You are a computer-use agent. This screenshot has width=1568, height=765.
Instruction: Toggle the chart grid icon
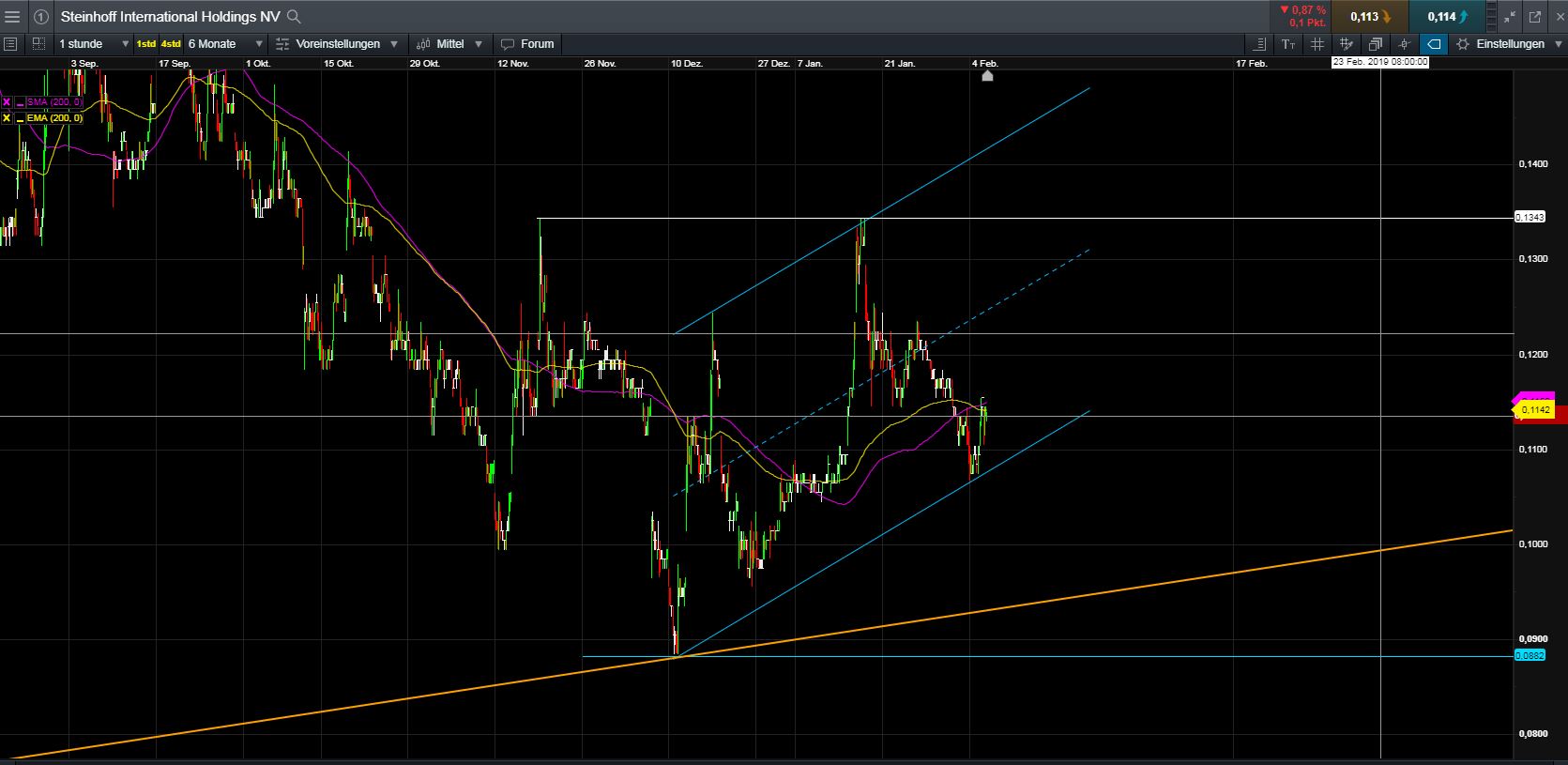1317,44
